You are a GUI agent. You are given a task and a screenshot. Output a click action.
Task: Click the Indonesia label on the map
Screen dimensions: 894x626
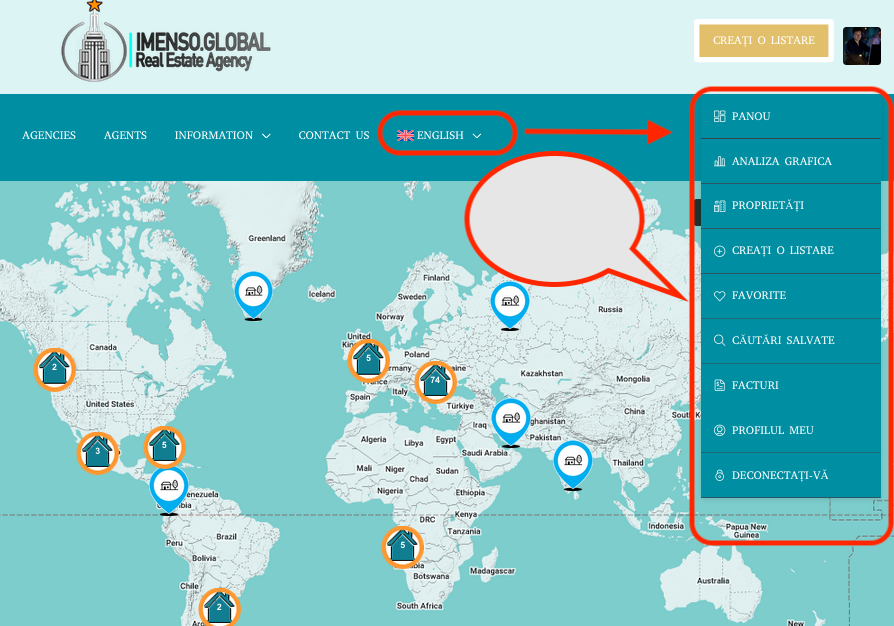[666, 526]
